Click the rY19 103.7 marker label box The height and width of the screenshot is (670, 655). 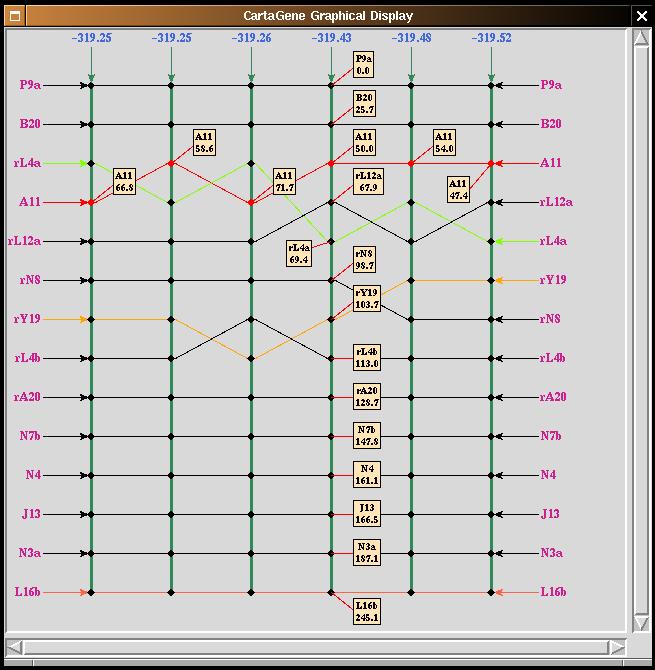point(367,298)
